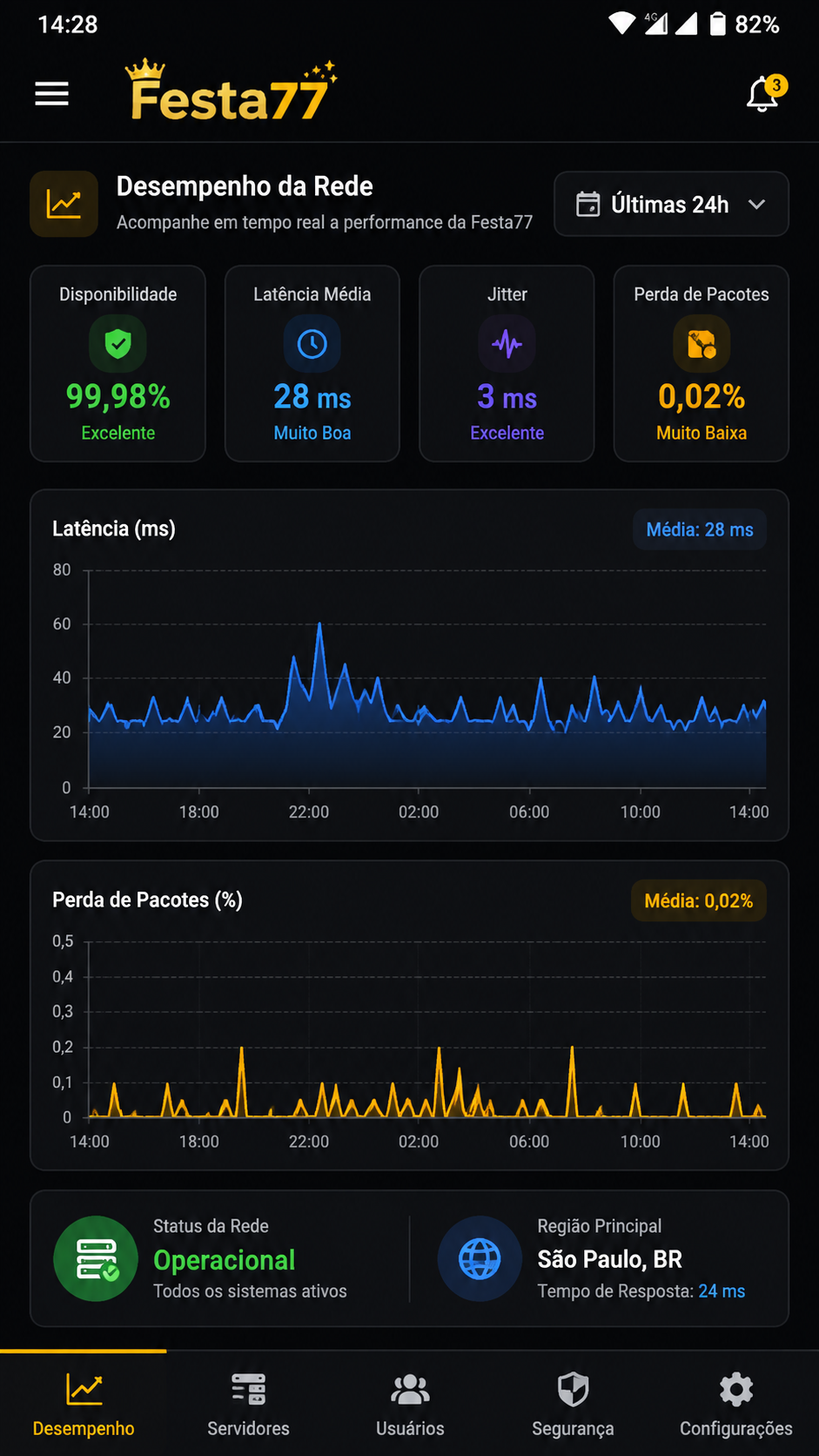Tap the Média: 0,02% badge
Screen dimensions: 819x1456
click(699, 900)
